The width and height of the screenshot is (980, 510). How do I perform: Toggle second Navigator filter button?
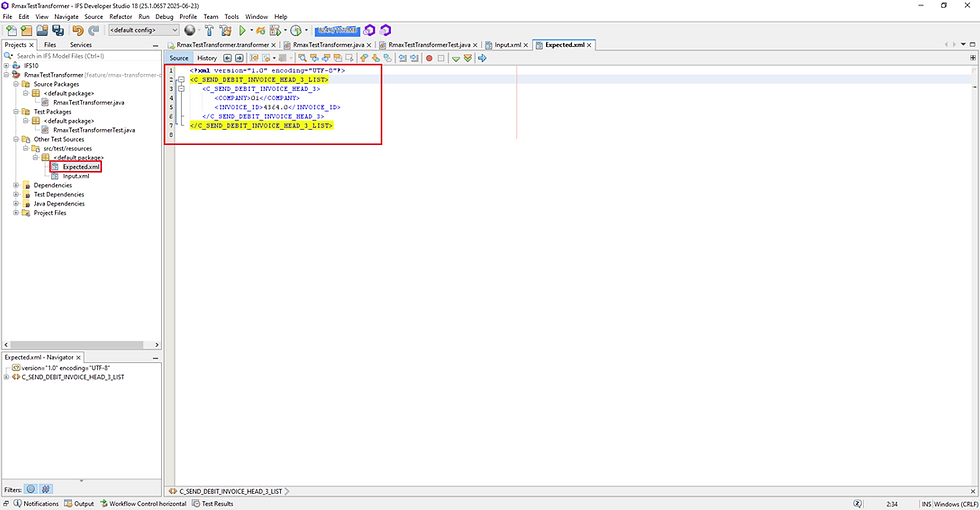coord(46,489)
